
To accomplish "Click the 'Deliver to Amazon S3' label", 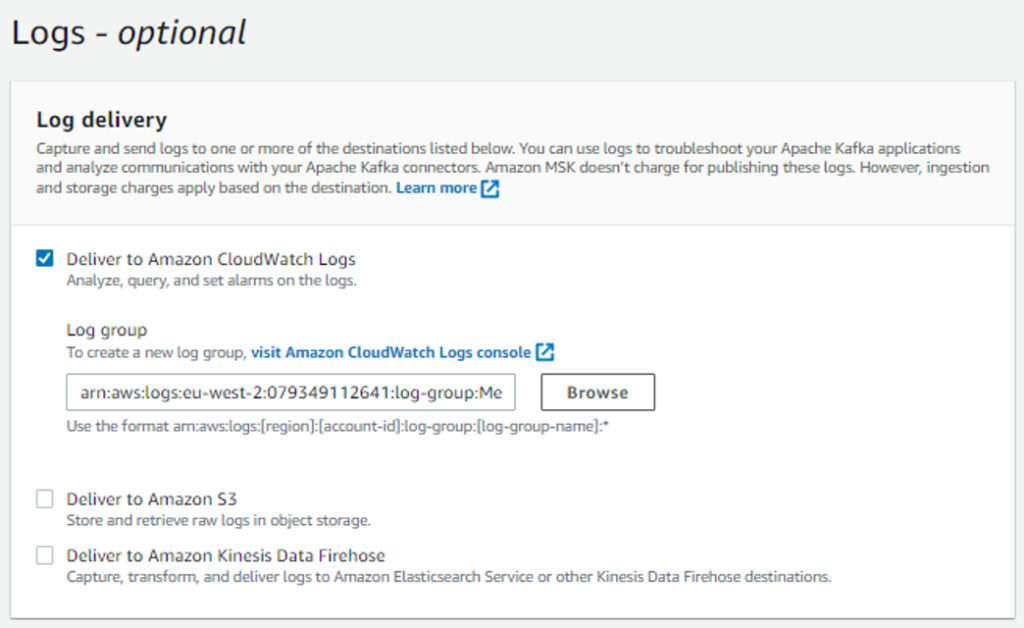I will [x=152, y=499].
